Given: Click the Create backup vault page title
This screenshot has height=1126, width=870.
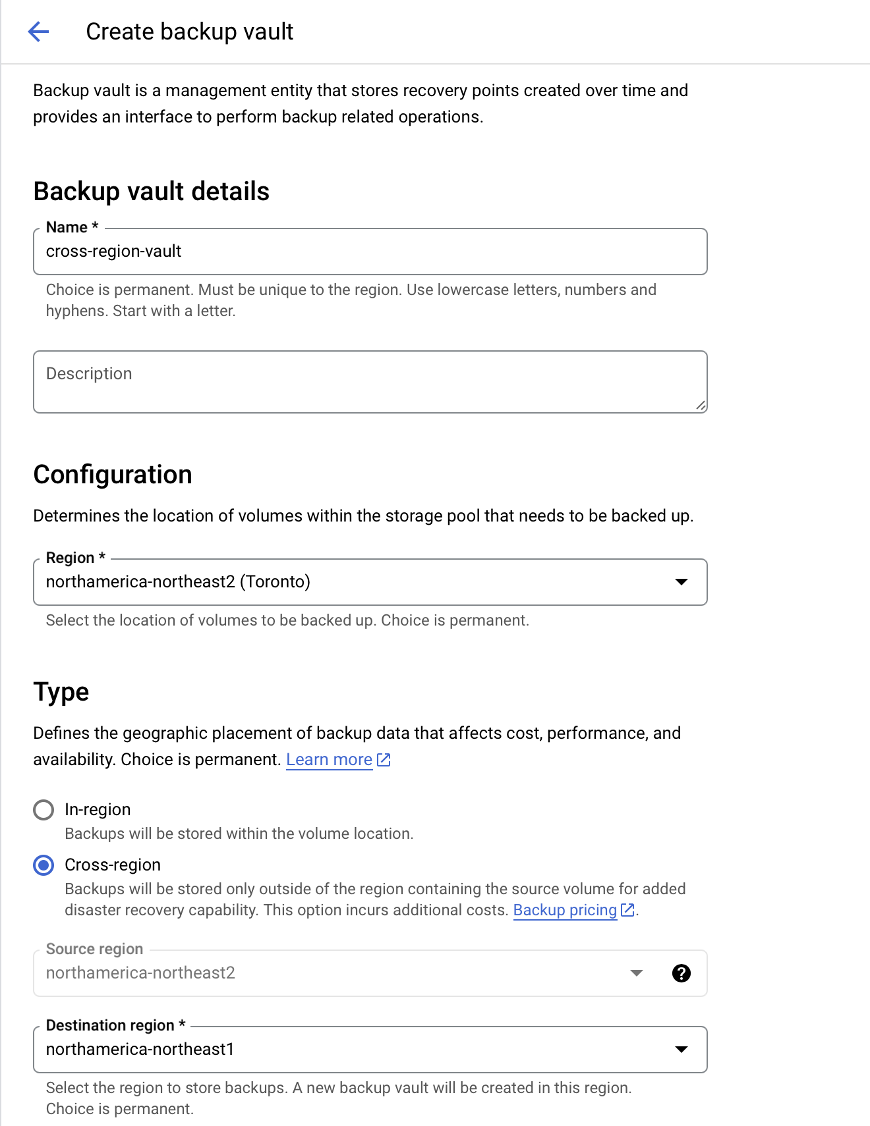Looking at the screenshot, I should pos(190,32).
